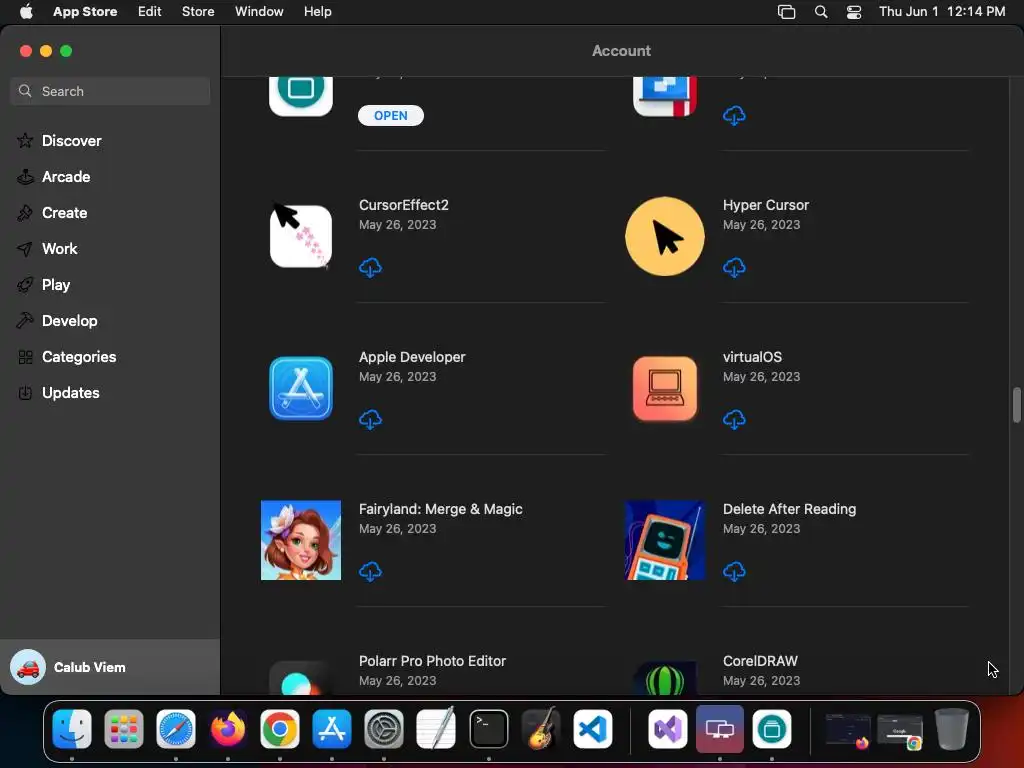
Task: Download Apple Developer via its cloud icon
Action: 370,419
